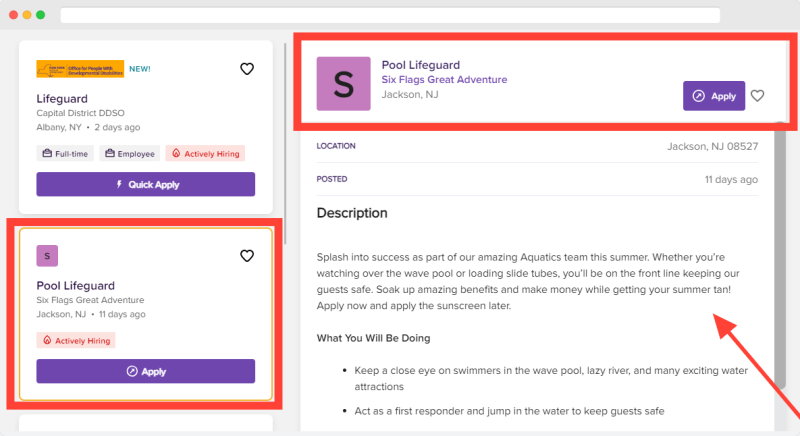
Task: Click Actively Hiring tag on Lifeguard card
Action: pos(205,153)
